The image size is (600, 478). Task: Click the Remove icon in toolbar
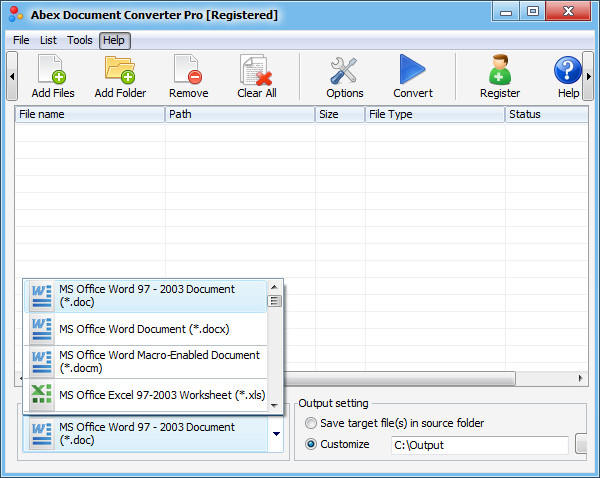click(188, 71)
